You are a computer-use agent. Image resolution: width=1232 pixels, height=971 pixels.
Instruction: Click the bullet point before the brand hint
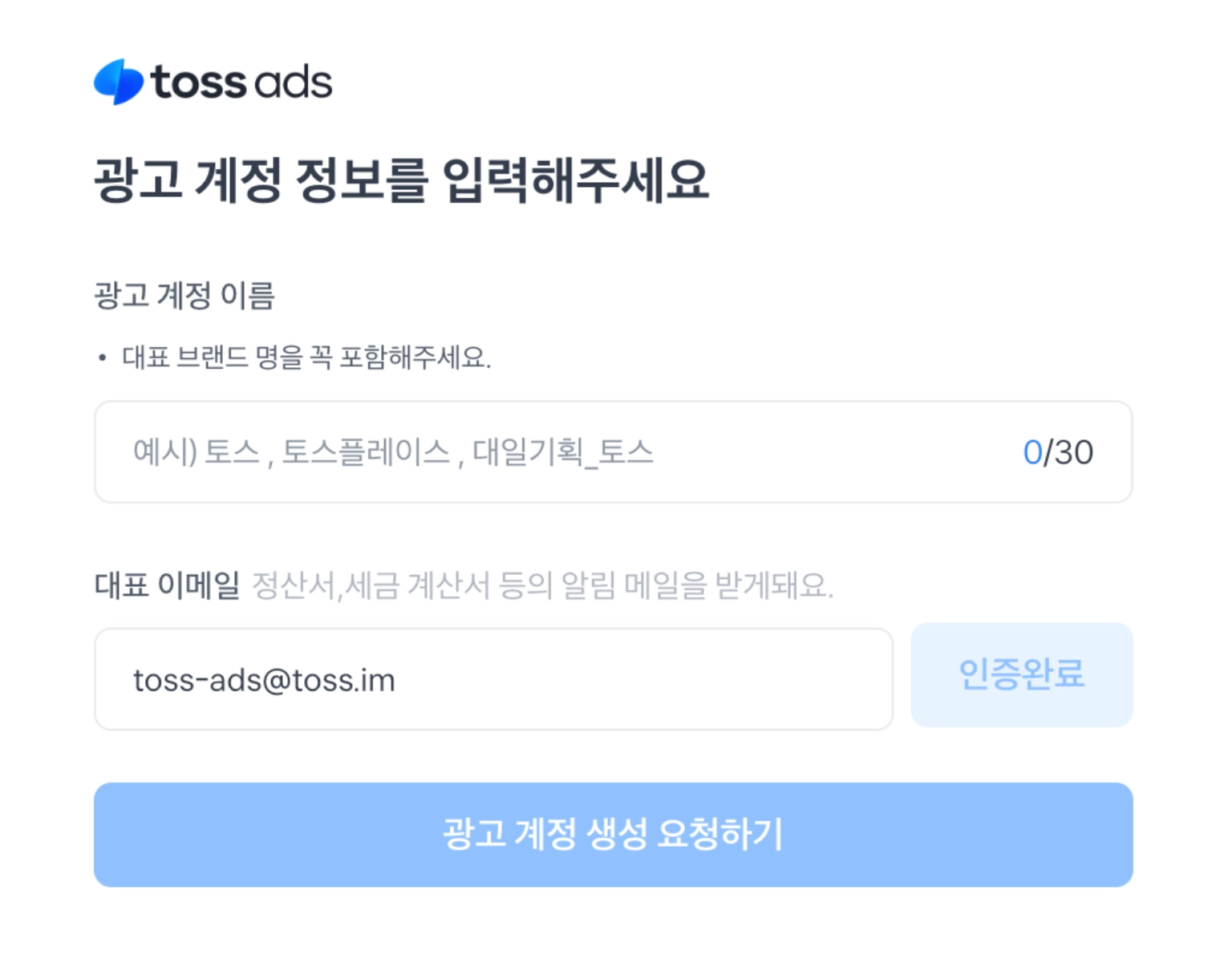click(x=102, y=358)
